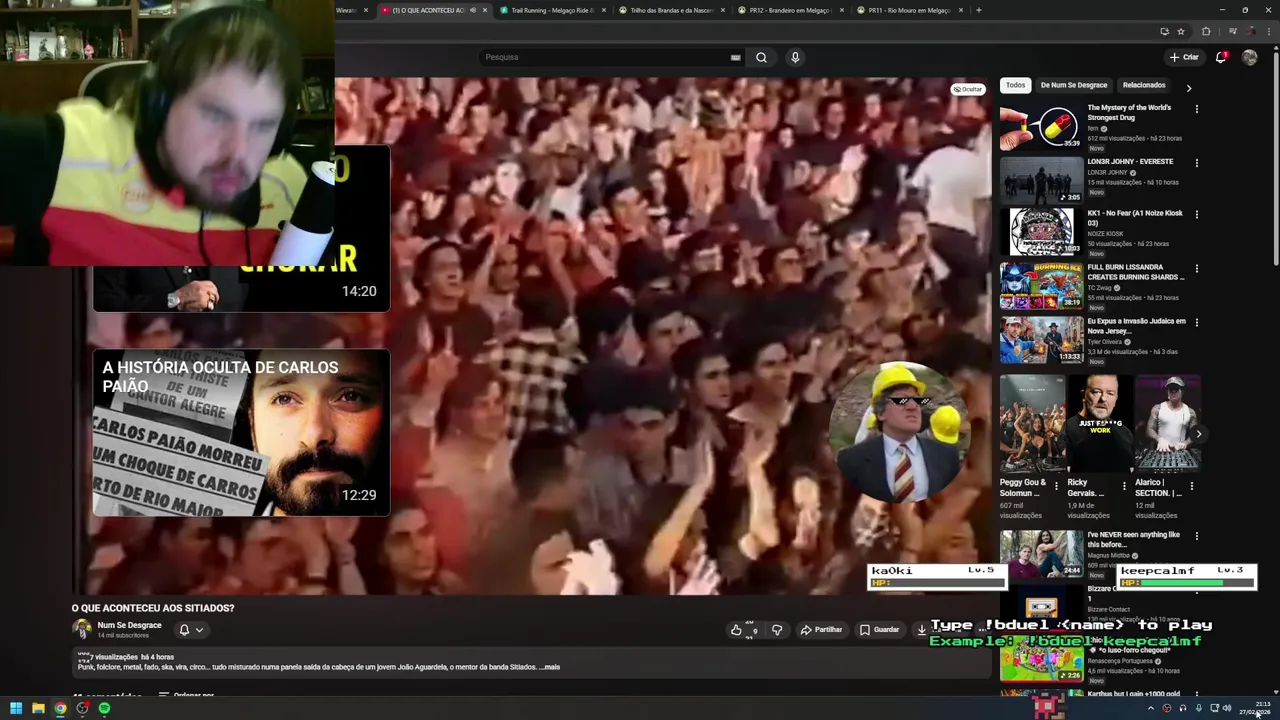Click the Partilhar share button

pyautogui.click(x=821, y=630)
